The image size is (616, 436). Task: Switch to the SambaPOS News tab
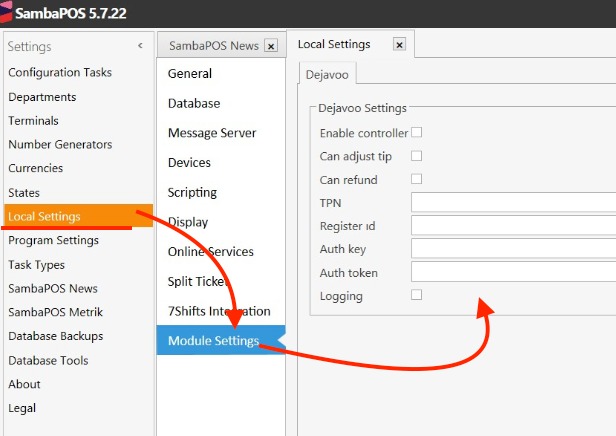pos(214,46)
